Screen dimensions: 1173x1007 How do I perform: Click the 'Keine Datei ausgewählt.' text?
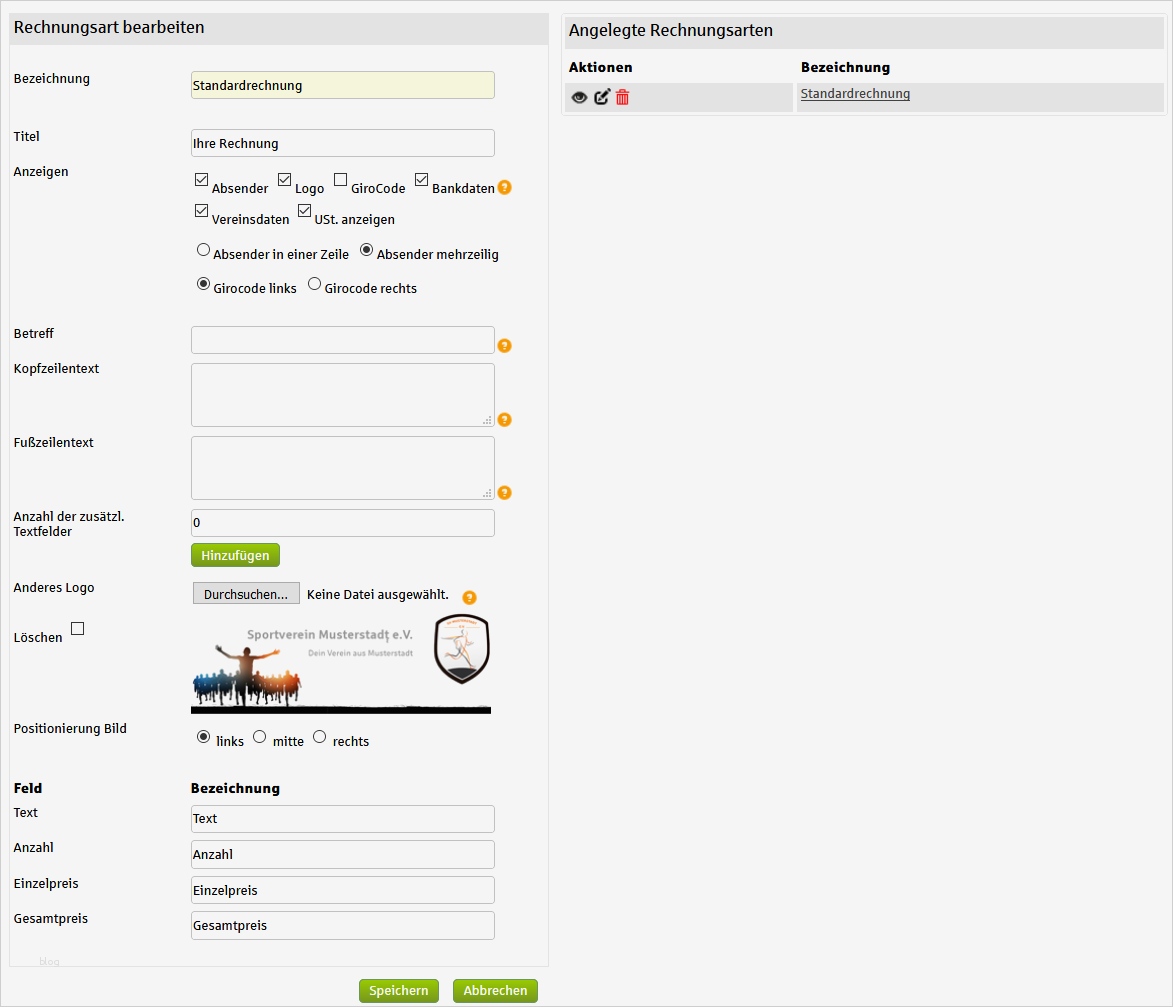tap(378, 594)
